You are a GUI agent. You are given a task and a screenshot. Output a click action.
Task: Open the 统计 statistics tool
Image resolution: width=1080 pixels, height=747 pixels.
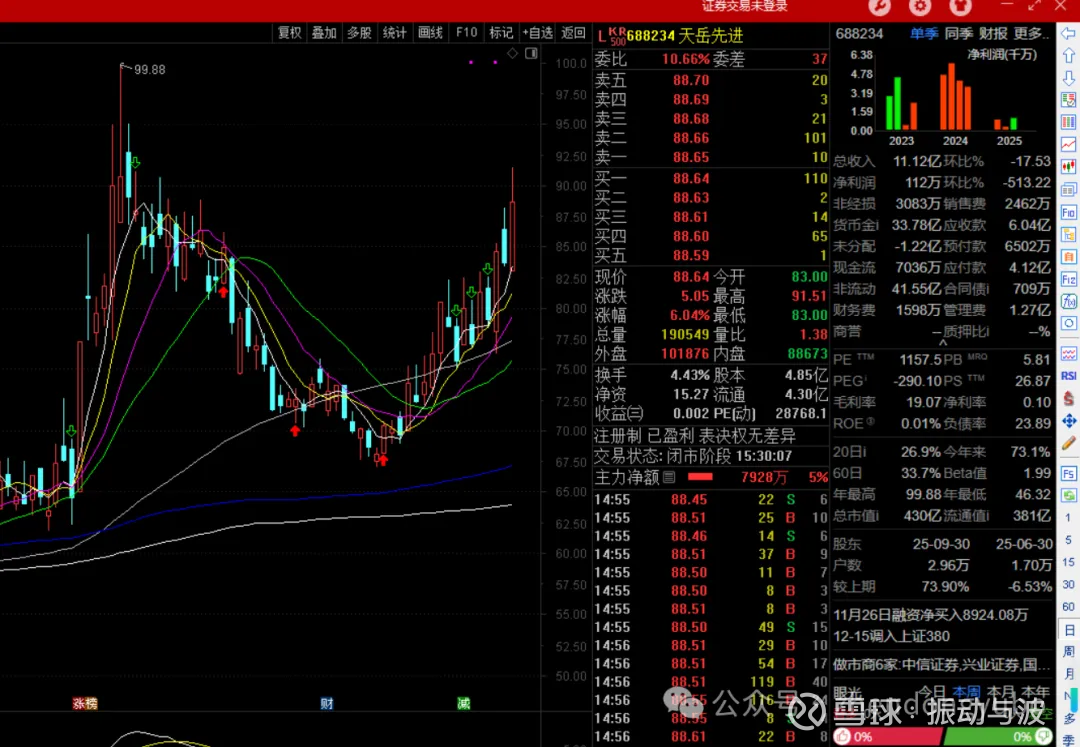pos(395,32)
